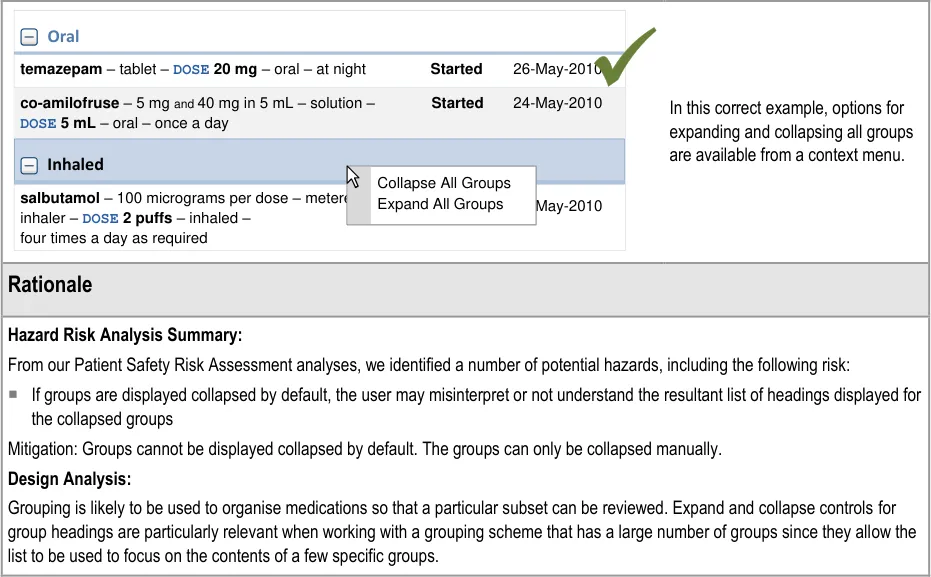Select the salbutamol medication name
The image size is (931, 577).
(59, 198)
